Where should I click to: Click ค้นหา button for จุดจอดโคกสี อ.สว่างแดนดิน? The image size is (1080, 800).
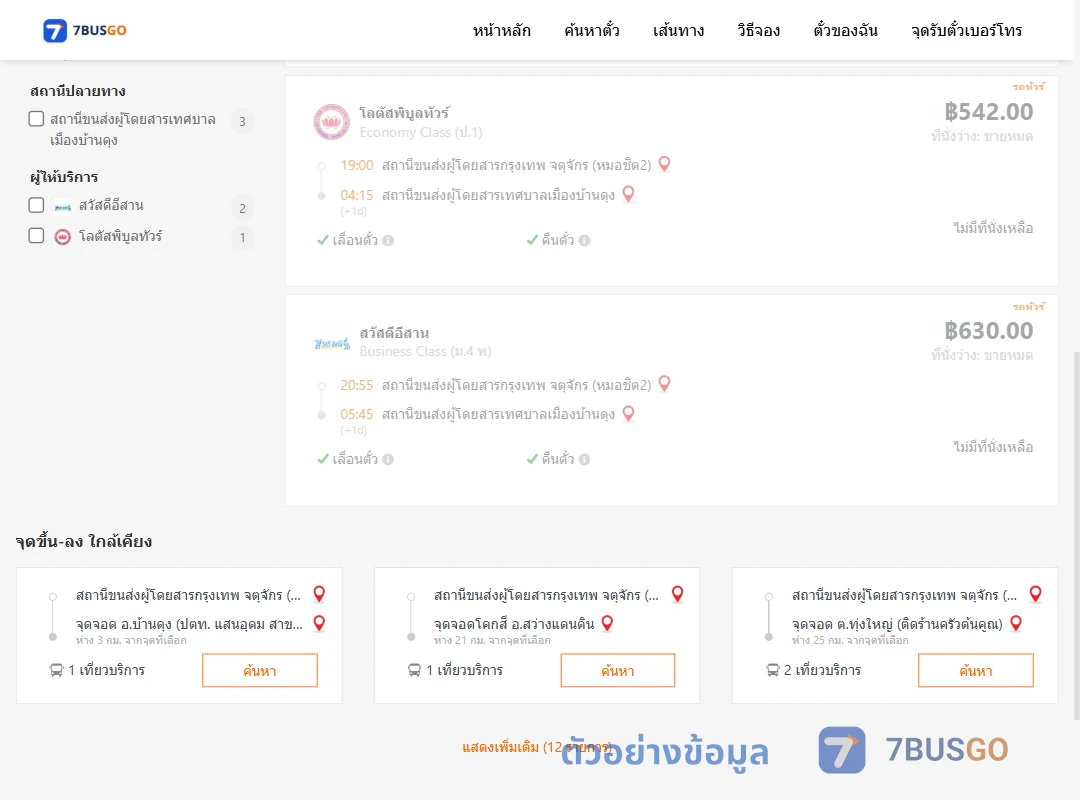tap(618, 670)
